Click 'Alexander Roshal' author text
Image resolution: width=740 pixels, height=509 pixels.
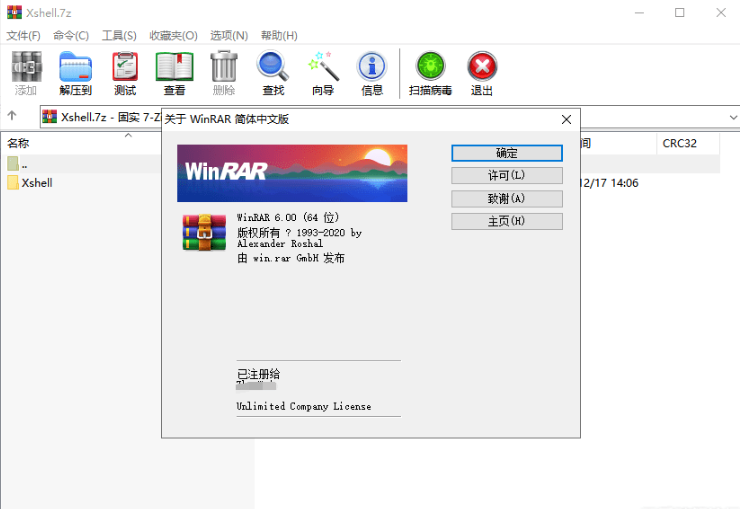280,243
